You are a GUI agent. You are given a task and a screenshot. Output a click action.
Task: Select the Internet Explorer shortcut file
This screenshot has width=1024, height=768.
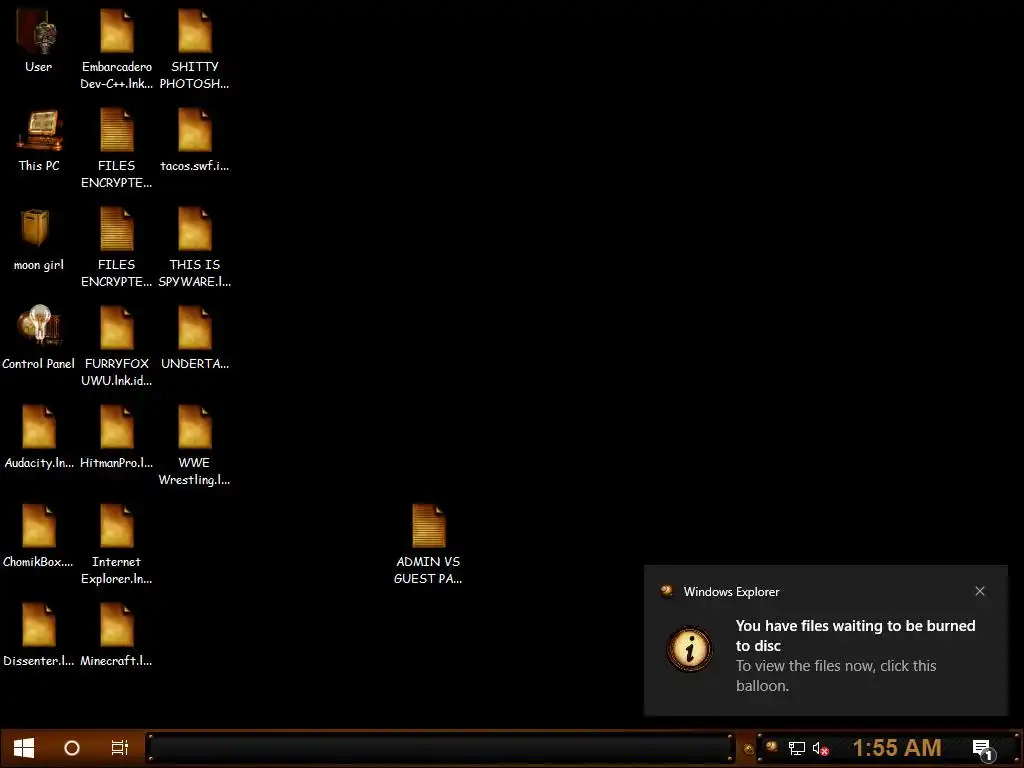(116, 545)
